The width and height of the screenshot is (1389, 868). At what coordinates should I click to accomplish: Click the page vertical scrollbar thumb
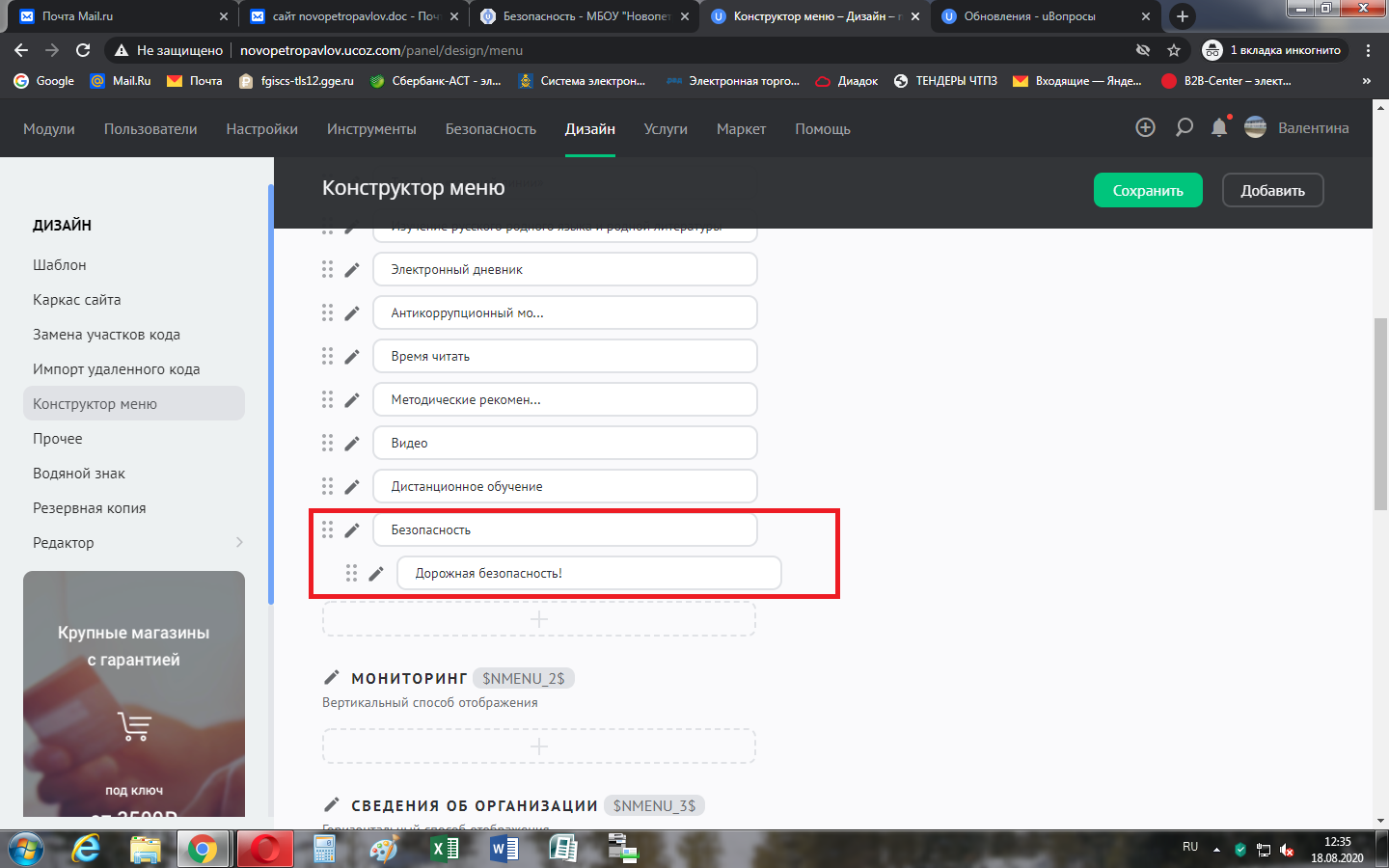point(1380,415)
